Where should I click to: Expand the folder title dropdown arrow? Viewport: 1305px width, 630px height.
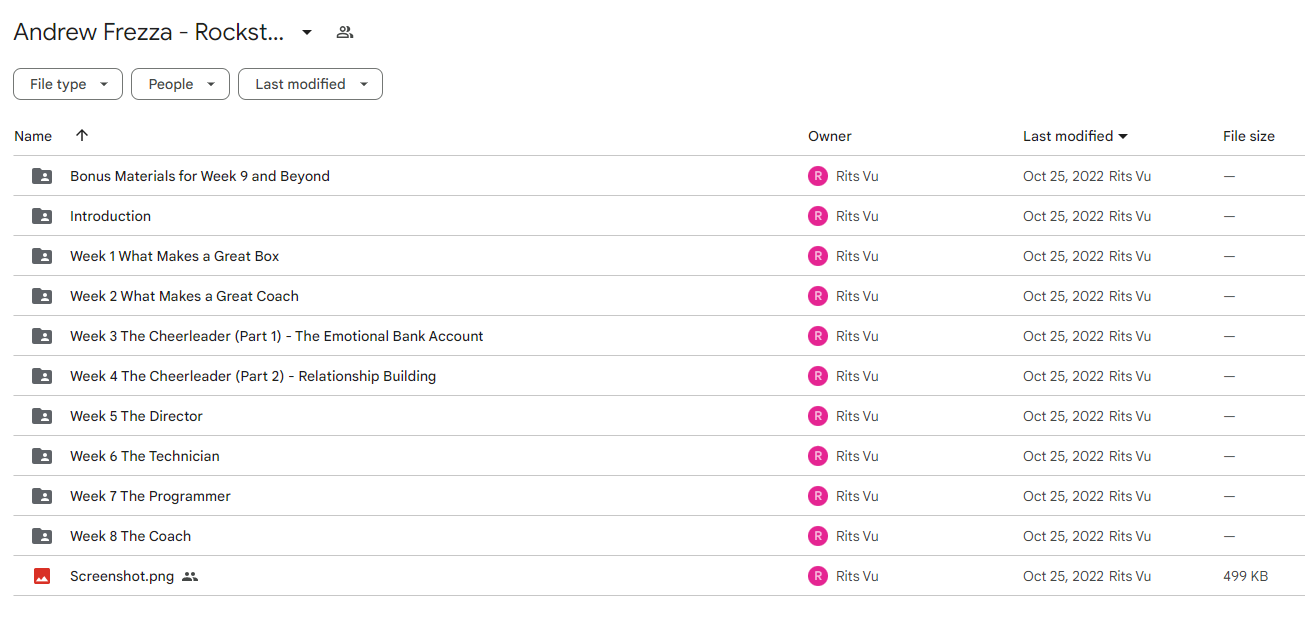307,32
